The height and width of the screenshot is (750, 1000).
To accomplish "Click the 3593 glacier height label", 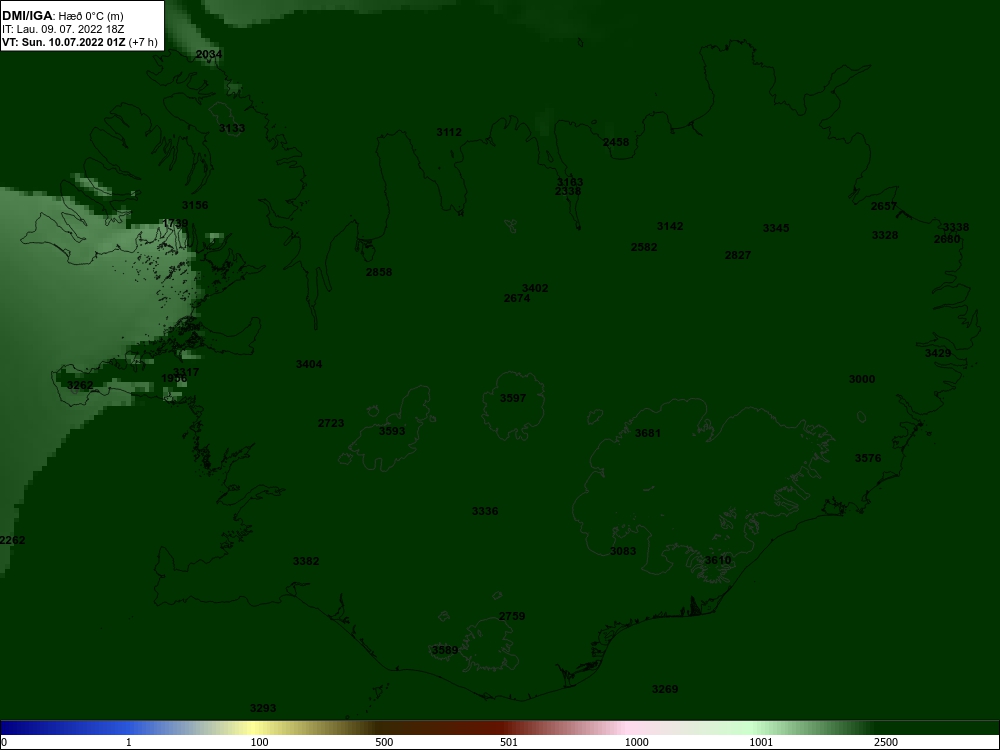I will [392, 431].
